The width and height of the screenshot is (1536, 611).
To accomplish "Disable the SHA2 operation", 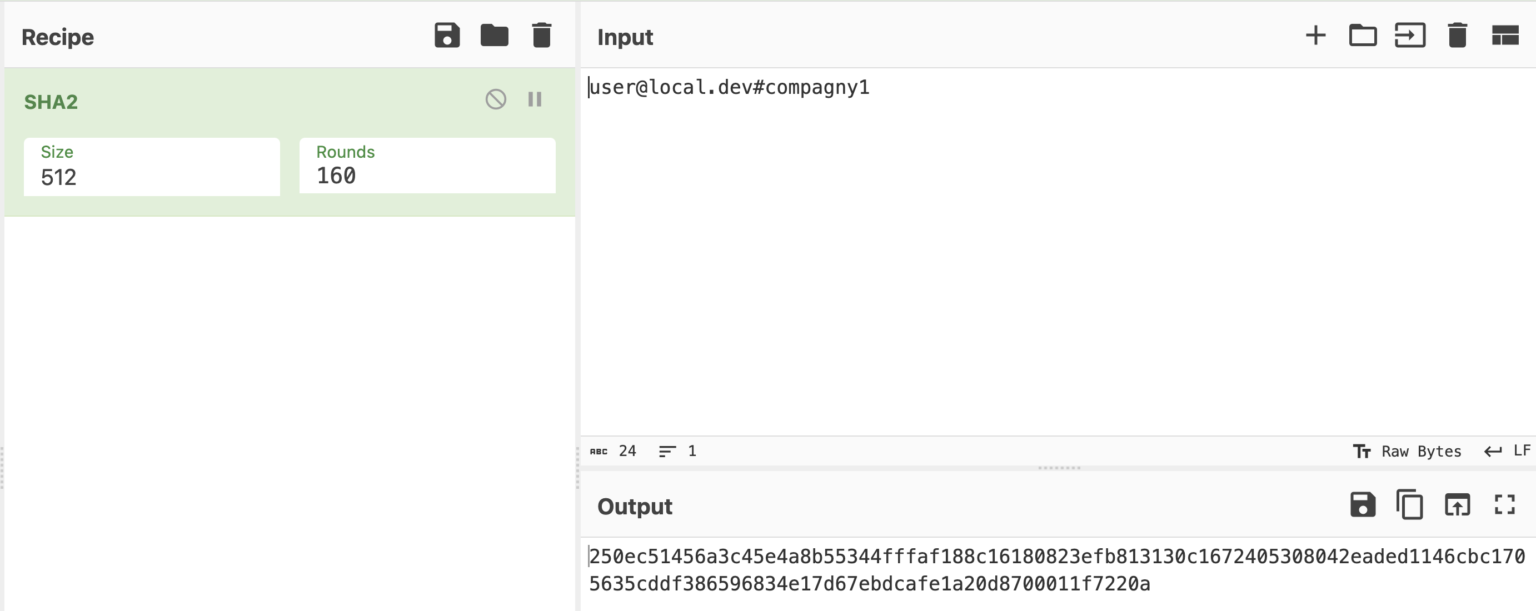I will (496, 99).
